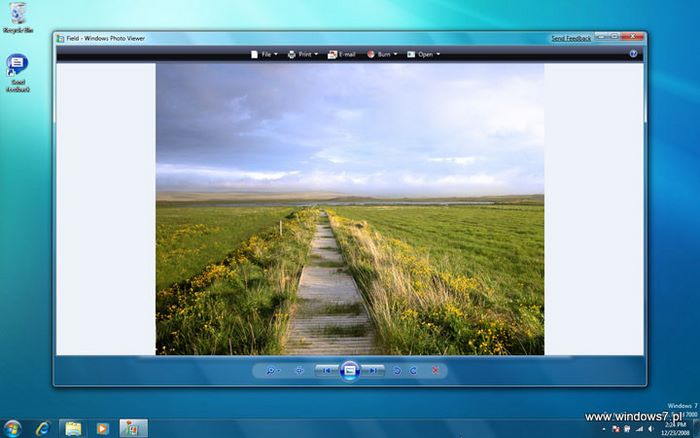Click the Photo Viewer taskbar button
This screenshot has width=700, height=438.
(133, 429)
